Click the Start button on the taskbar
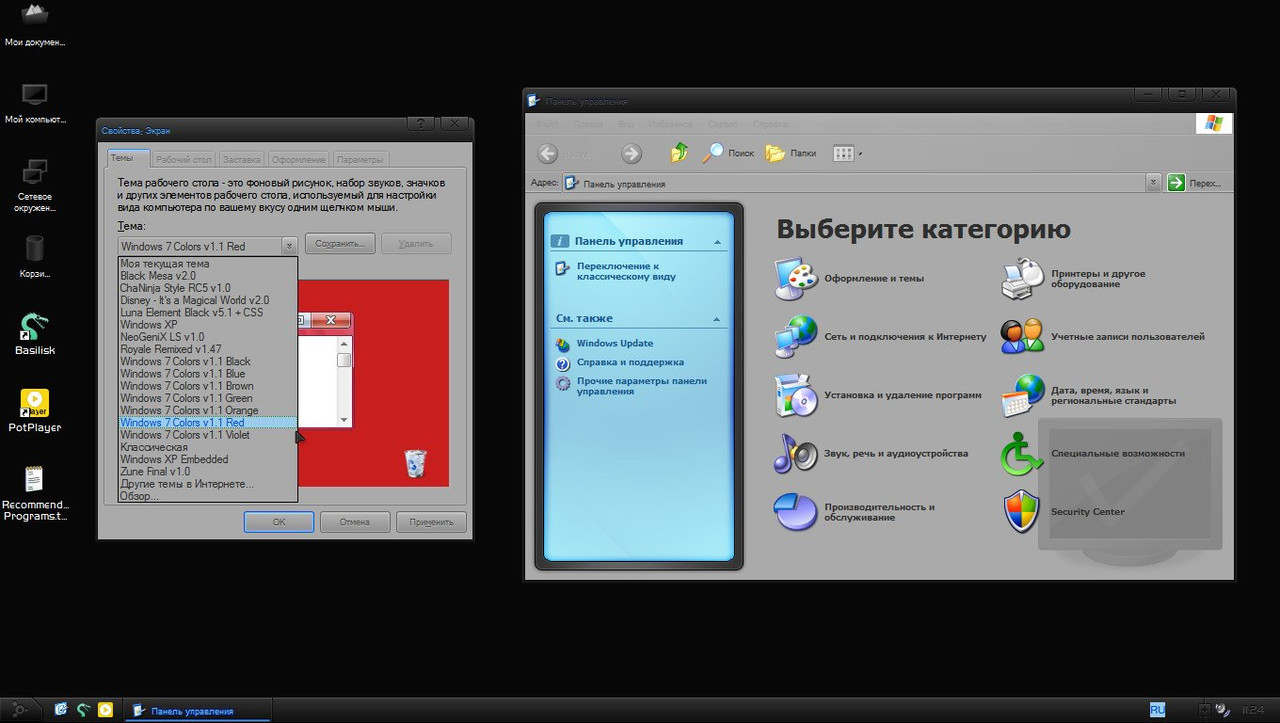 [x=18, y=710]
